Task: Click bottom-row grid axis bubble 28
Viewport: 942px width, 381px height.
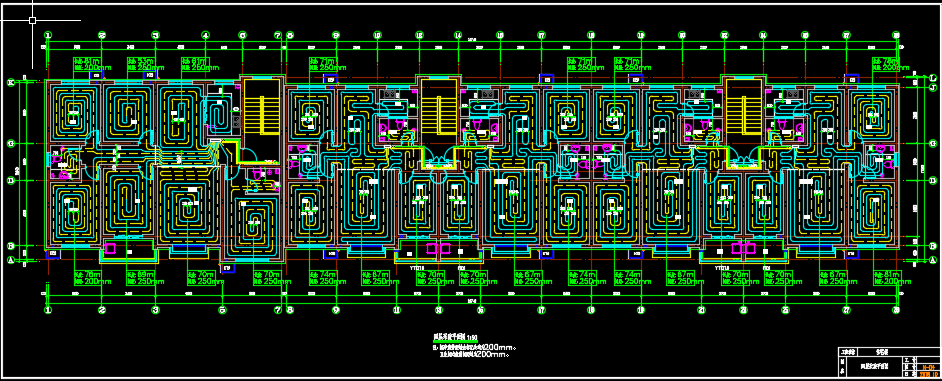Action: pos(896,310)
